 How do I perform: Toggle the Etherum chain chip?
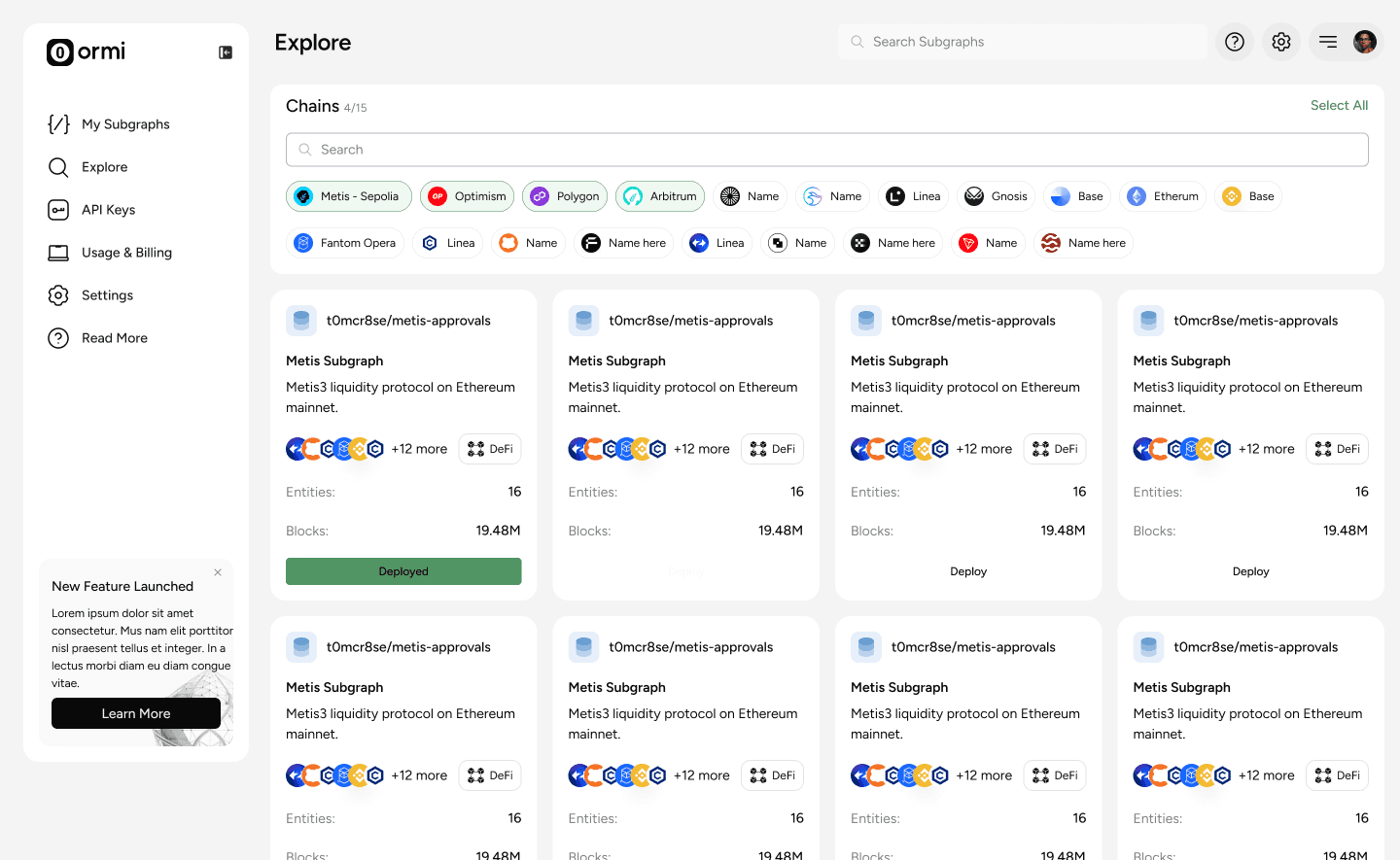coord(1163,196)
